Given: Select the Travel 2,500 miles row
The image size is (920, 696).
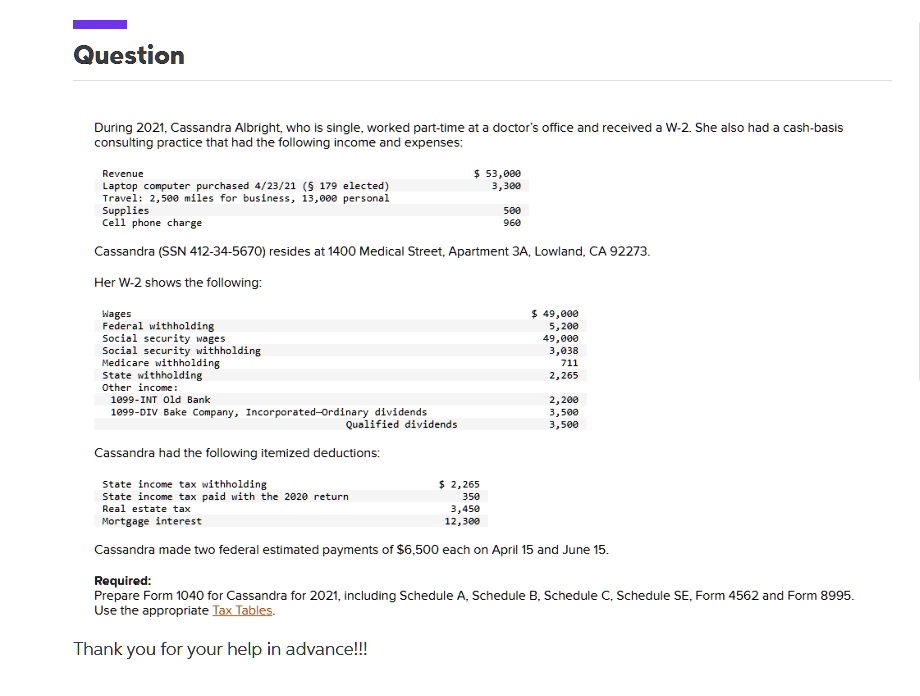Looking at the screenshot, I should [312, 198].
